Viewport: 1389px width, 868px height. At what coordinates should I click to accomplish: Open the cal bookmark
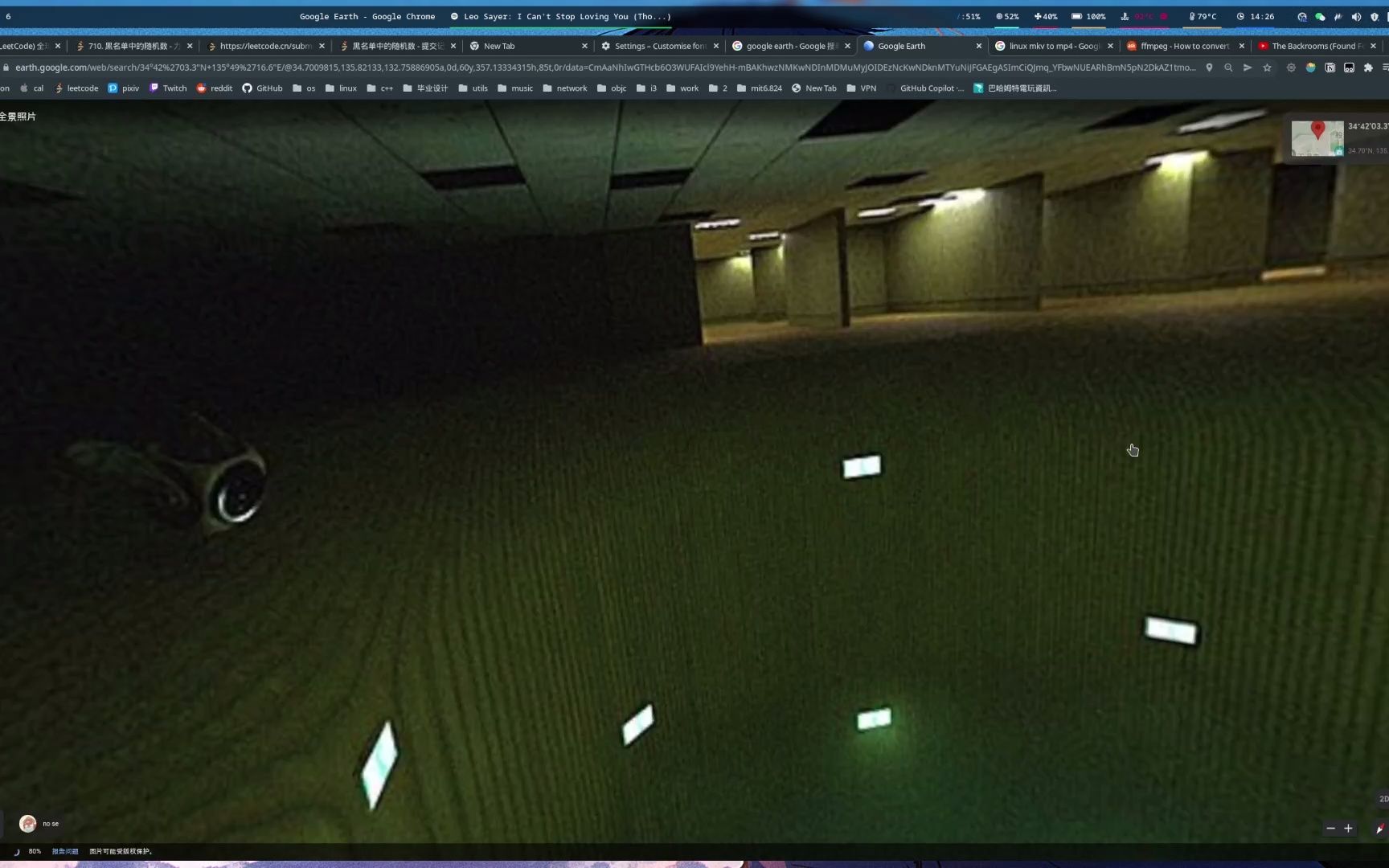point(32,88)
